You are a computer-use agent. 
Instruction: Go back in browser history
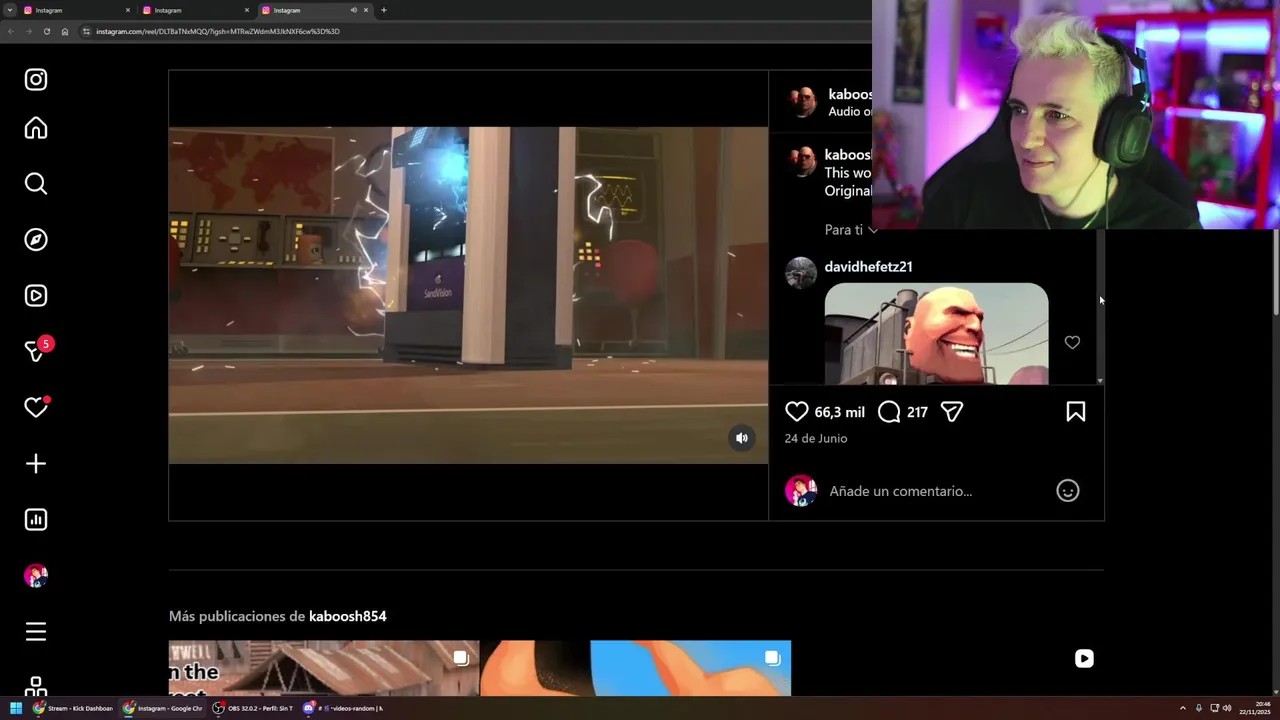10,31
